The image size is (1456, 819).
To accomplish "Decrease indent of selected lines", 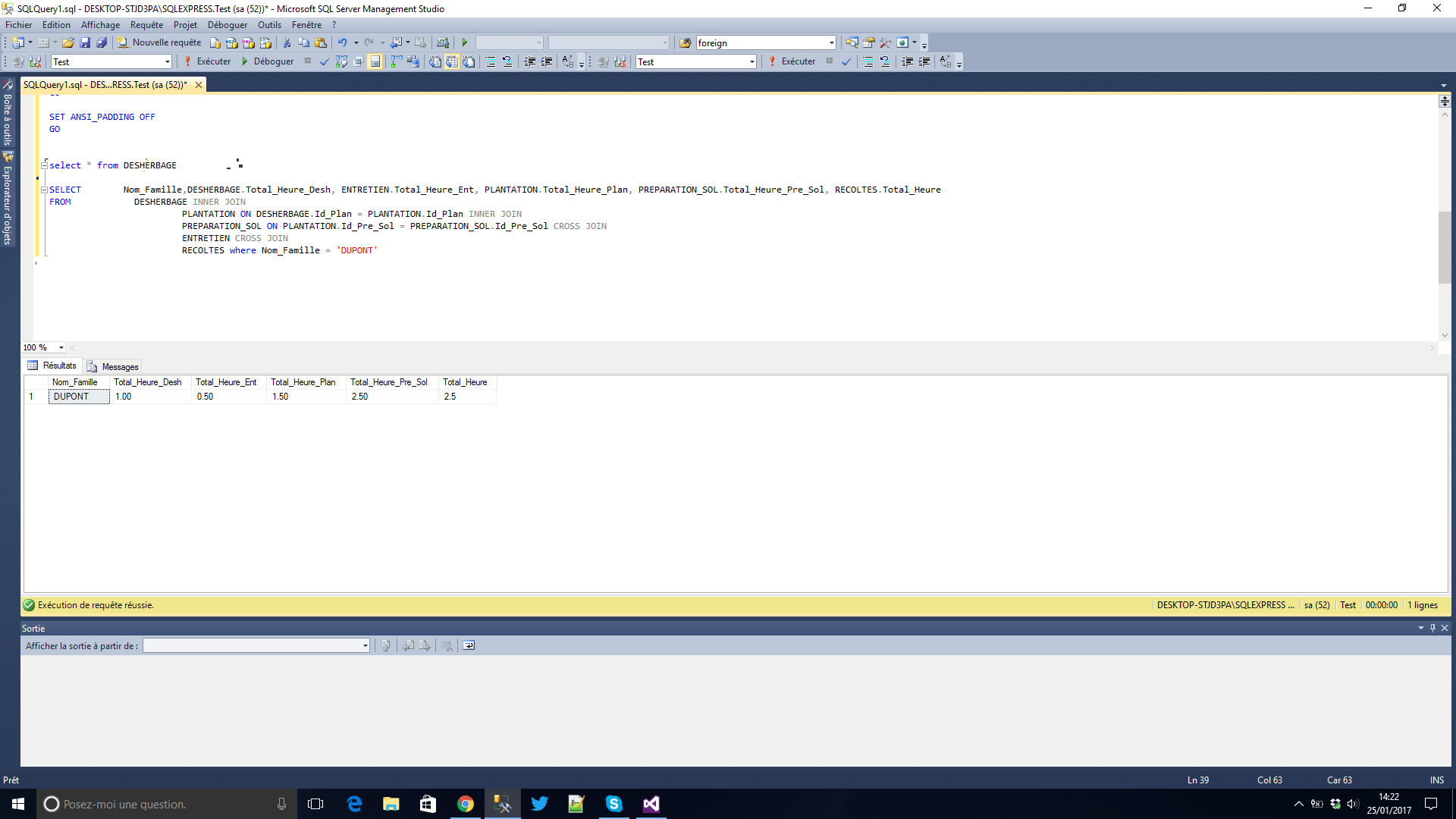I will pos(530,62).
